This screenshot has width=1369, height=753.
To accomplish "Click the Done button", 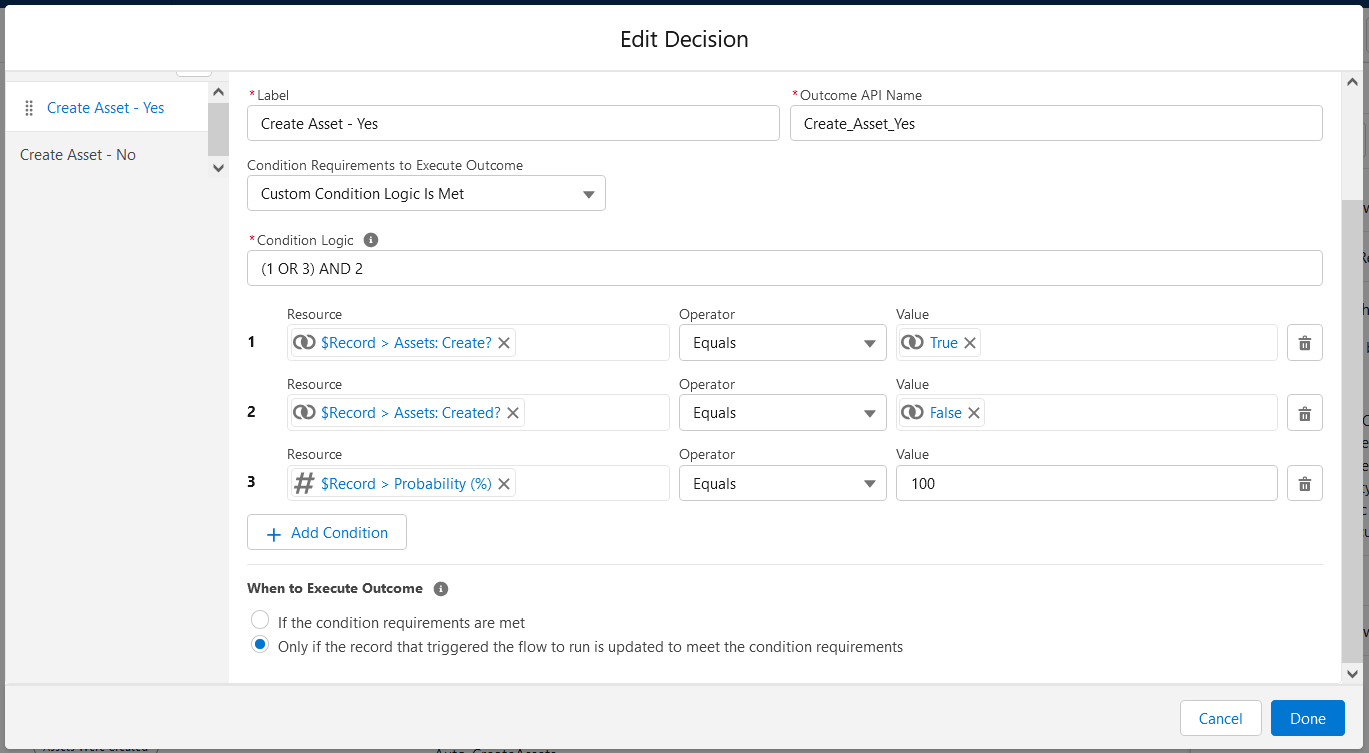I will (1307, 718).
